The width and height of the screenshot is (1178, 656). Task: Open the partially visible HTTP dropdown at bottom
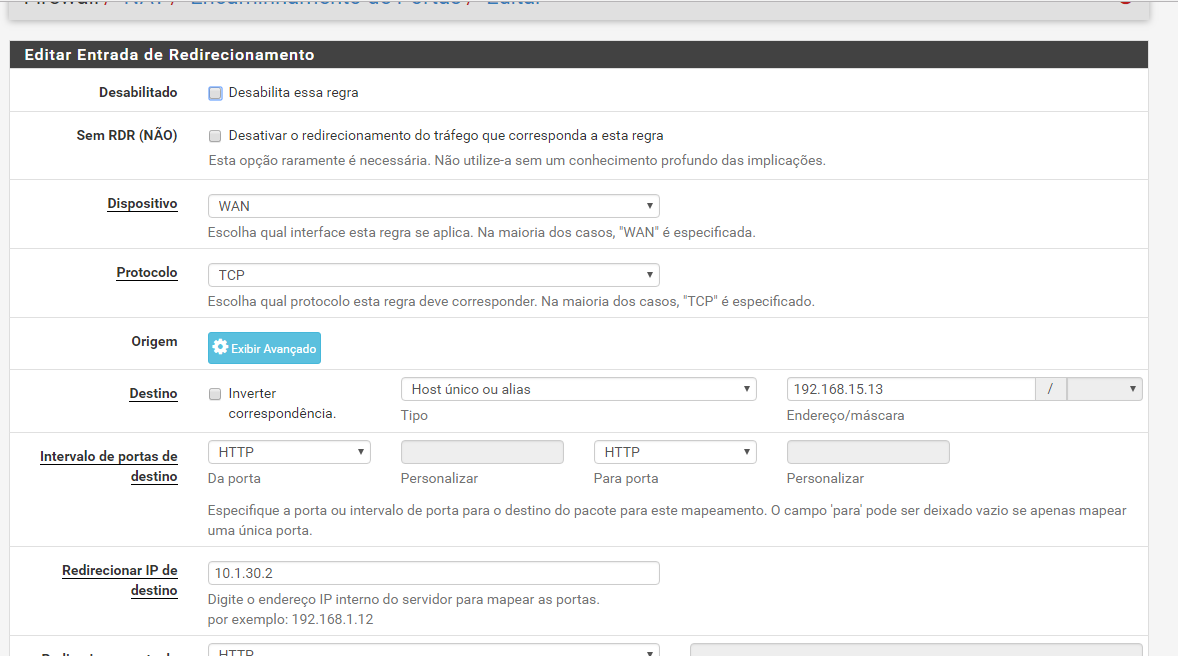click(x=433, y=650)
